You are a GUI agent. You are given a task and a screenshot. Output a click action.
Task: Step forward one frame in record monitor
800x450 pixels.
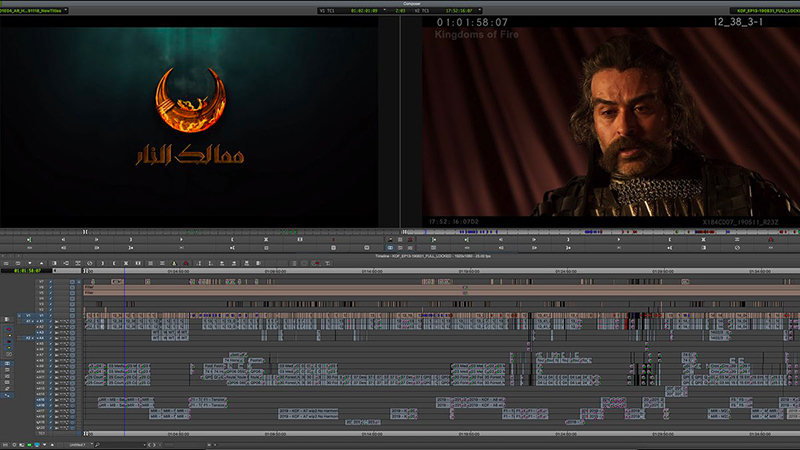point(534,239)
